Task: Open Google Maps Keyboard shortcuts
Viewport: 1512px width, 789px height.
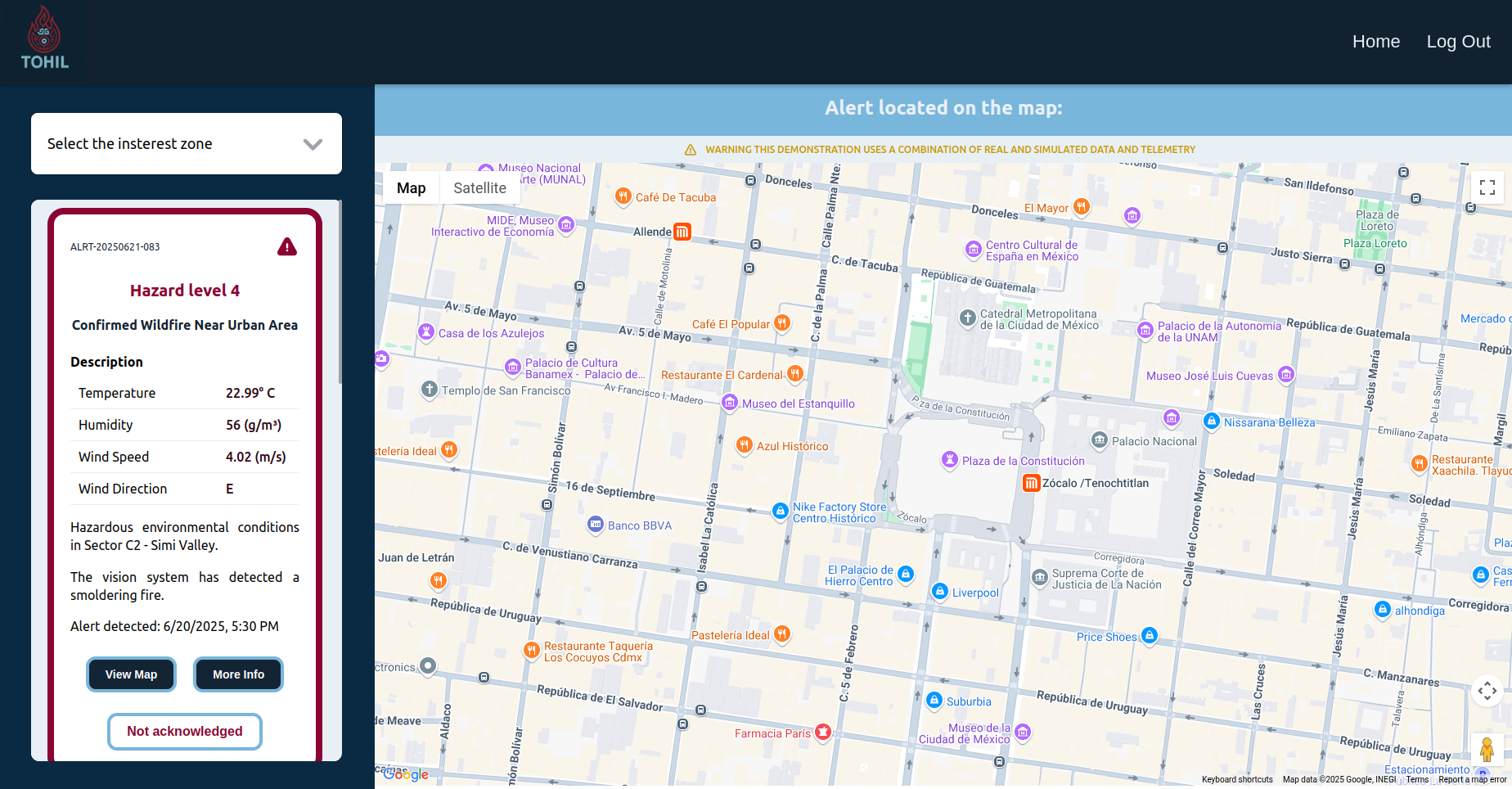Action: click(1237, 780)
